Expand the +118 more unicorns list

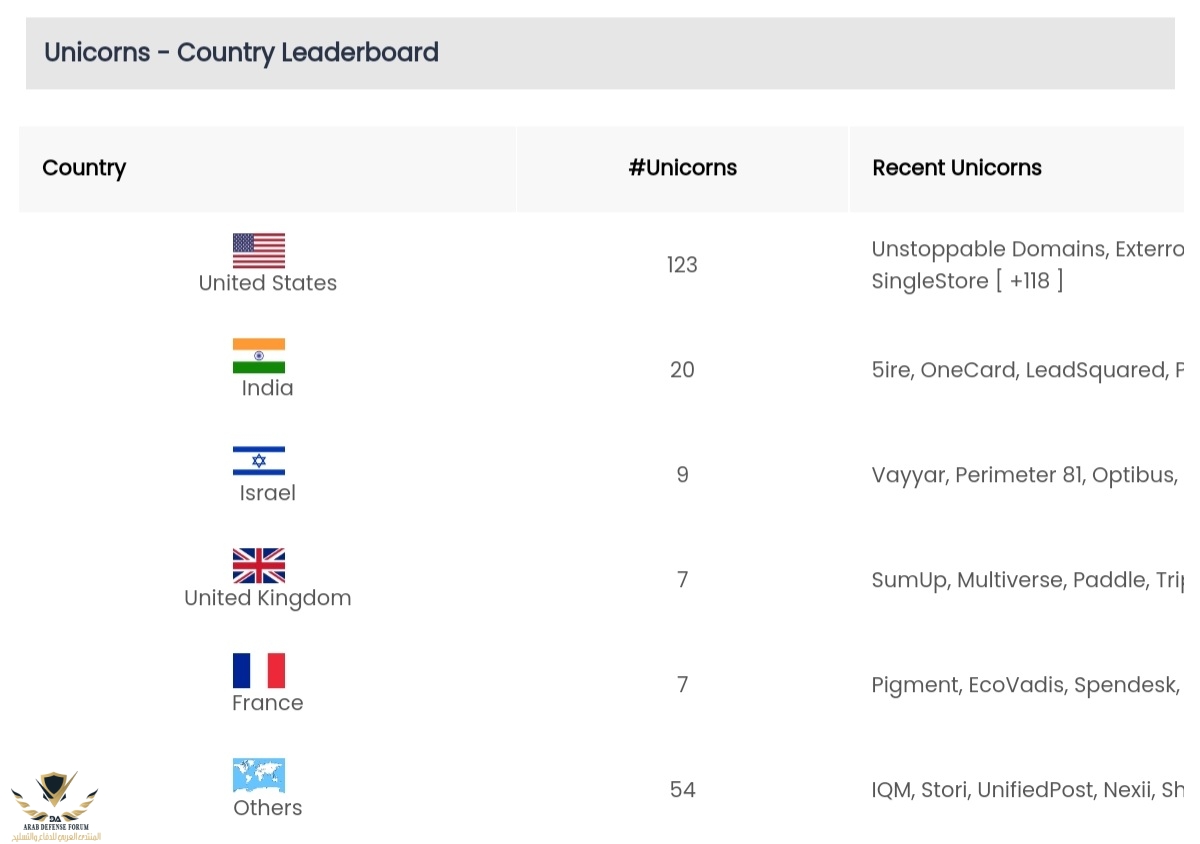tap(1029, 281)
